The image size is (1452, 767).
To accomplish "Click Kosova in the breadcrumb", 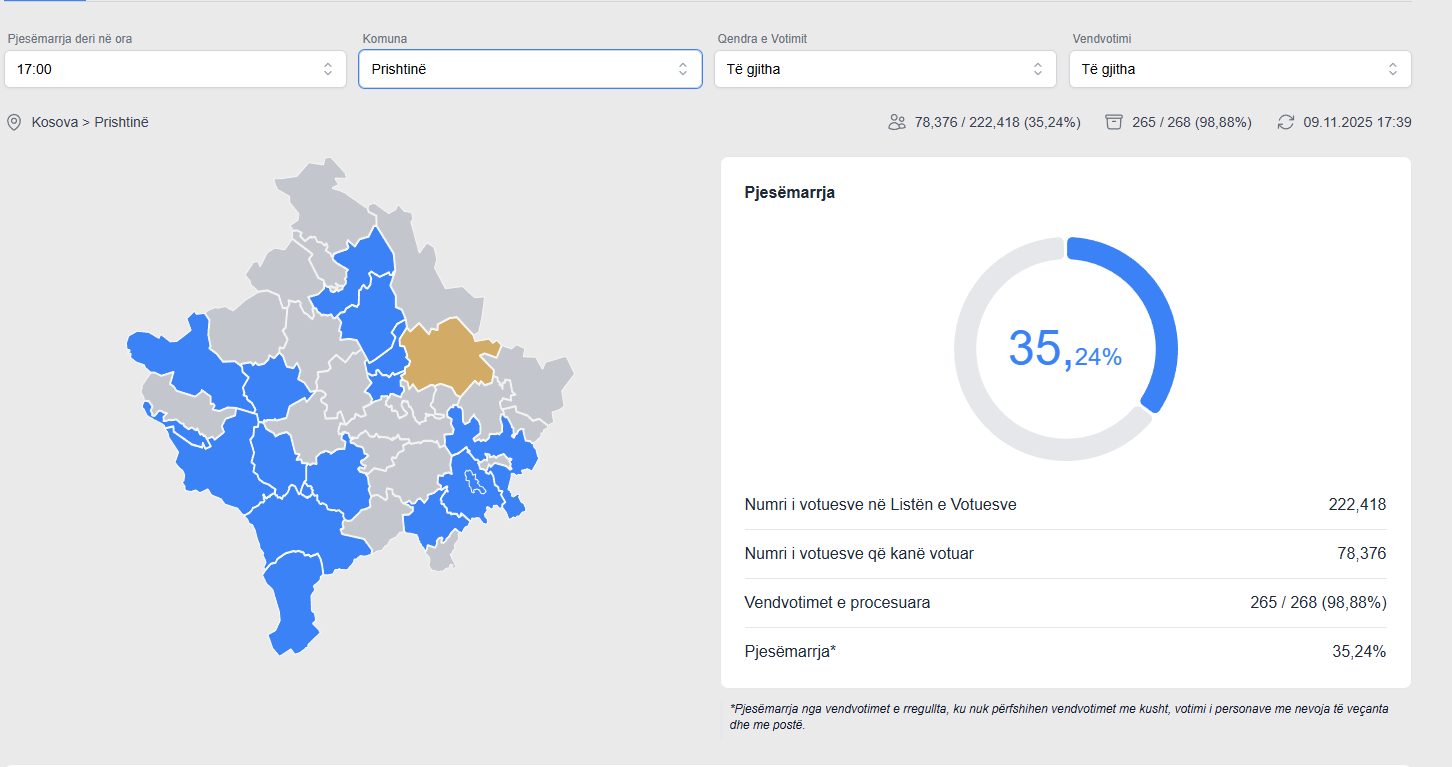I will pyautogui.click(x=55, y=122).
